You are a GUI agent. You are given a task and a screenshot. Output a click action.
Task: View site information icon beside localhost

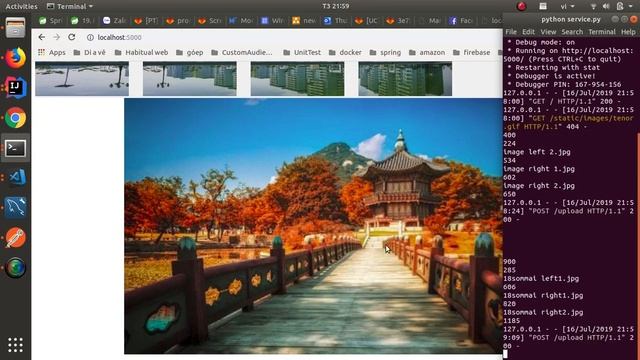90,38
